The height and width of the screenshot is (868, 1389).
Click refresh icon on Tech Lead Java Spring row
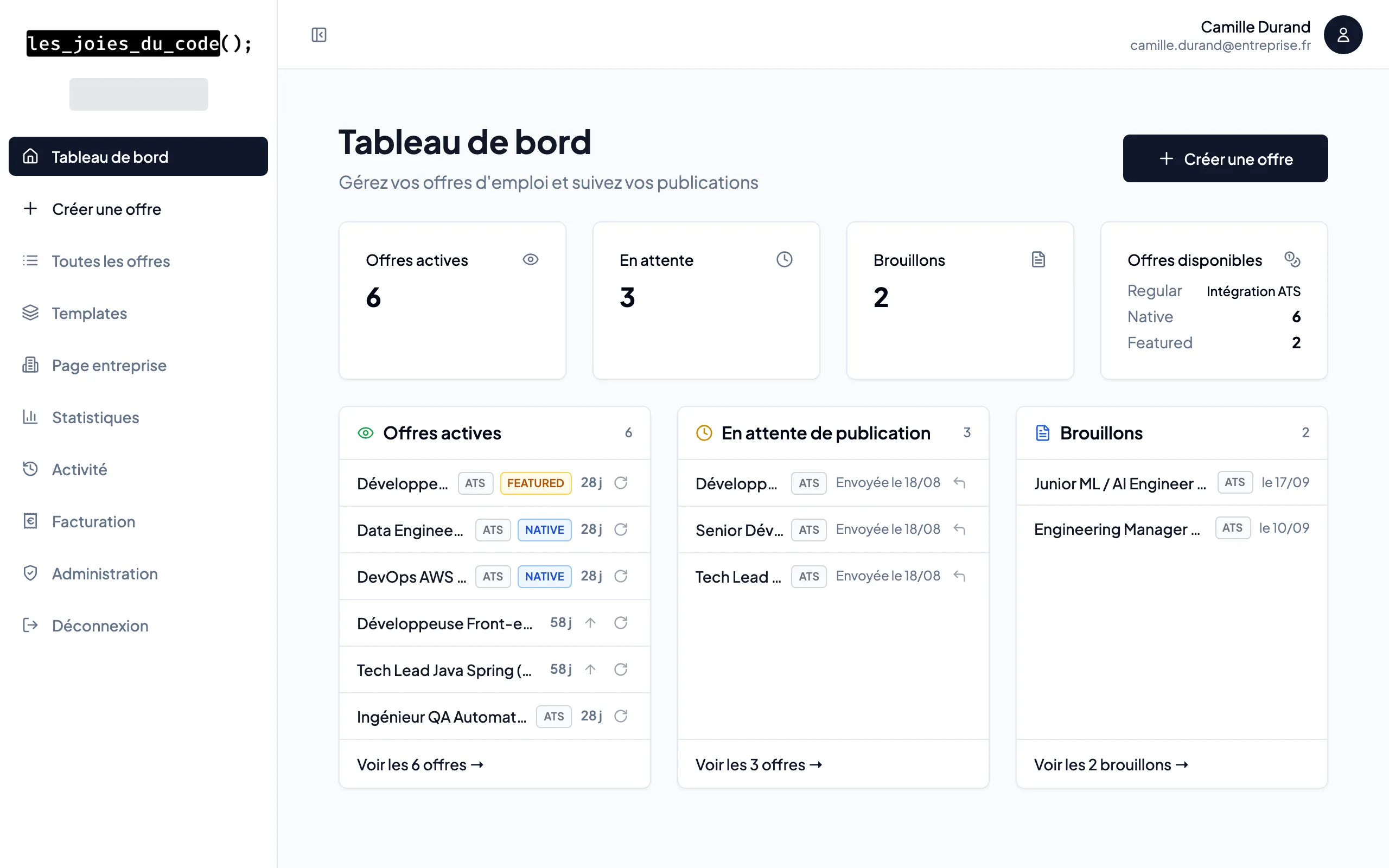pyautogui.click(x=621, y=669)
